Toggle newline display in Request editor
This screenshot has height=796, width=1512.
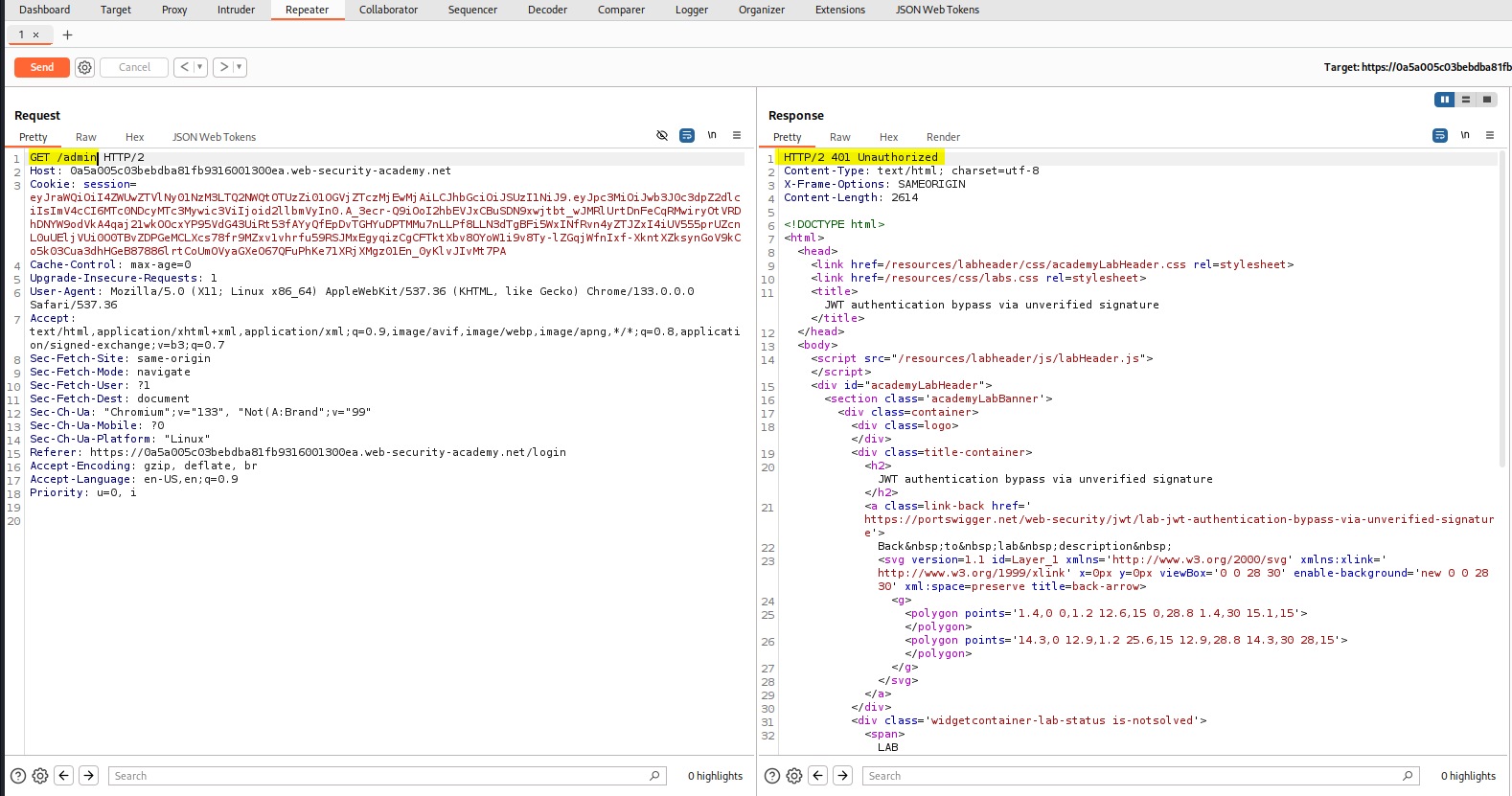[x=712, y=135]
